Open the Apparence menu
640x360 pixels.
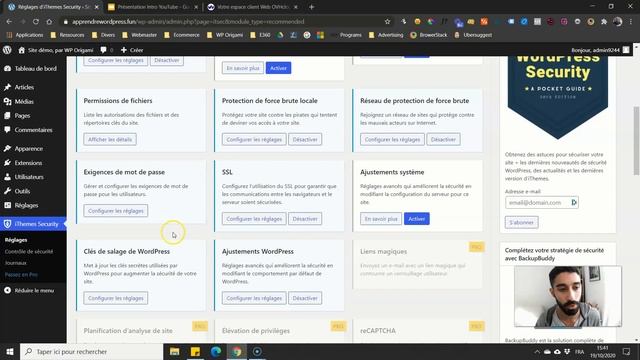coord(29,149)
